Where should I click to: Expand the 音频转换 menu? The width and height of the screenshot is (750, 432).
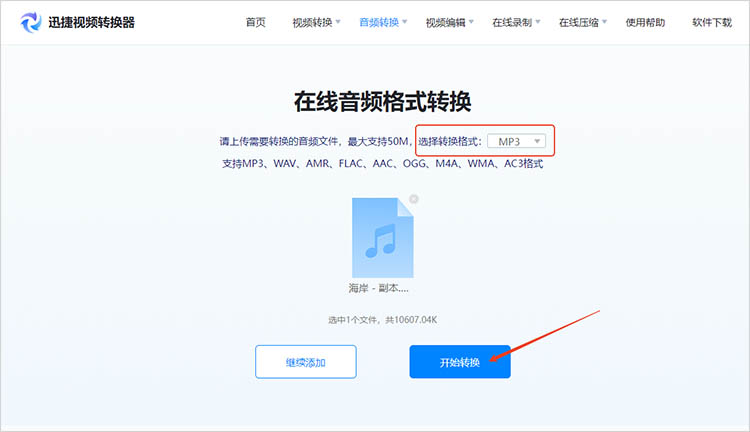pyautogui.click(x=383, y=22)
